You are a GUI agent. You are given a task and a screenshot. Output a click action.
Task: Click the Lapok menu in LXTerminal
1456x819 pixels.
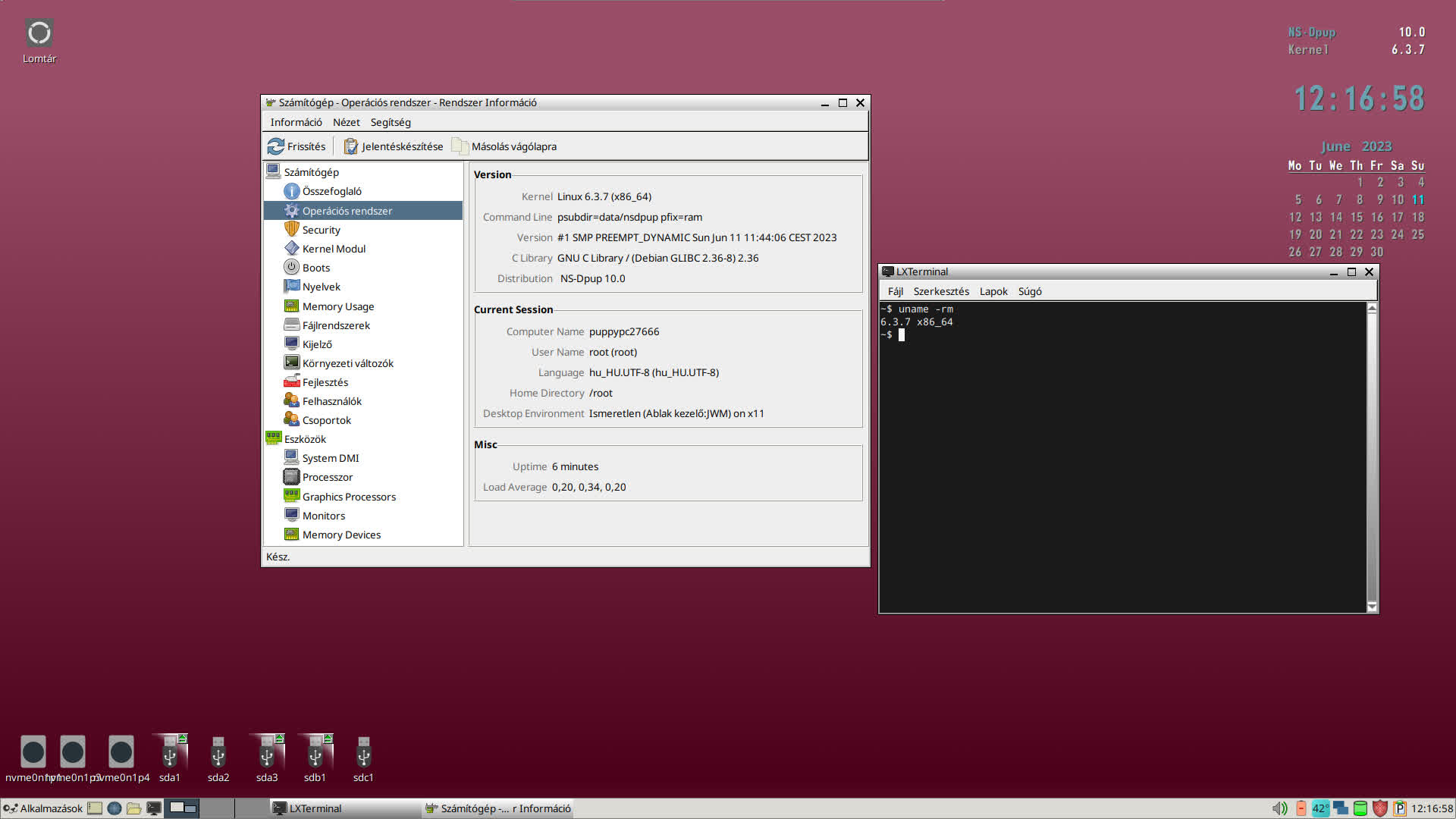tap(993, 291)
